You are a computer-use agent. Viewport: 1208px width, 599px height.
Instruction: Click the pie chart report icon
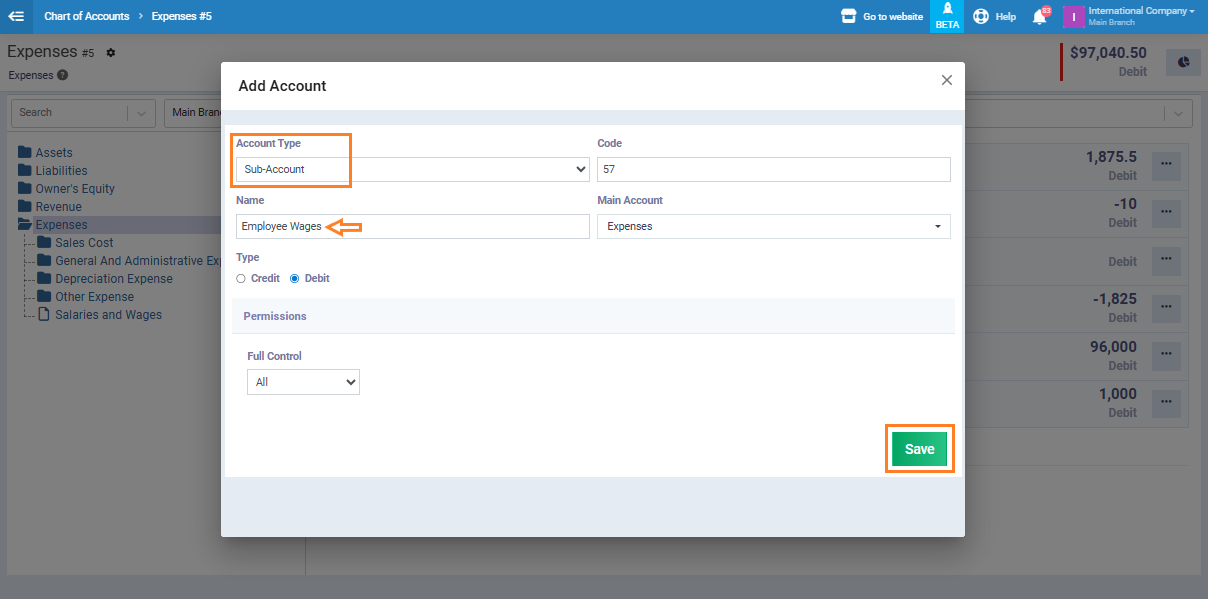coord(1184,62)
